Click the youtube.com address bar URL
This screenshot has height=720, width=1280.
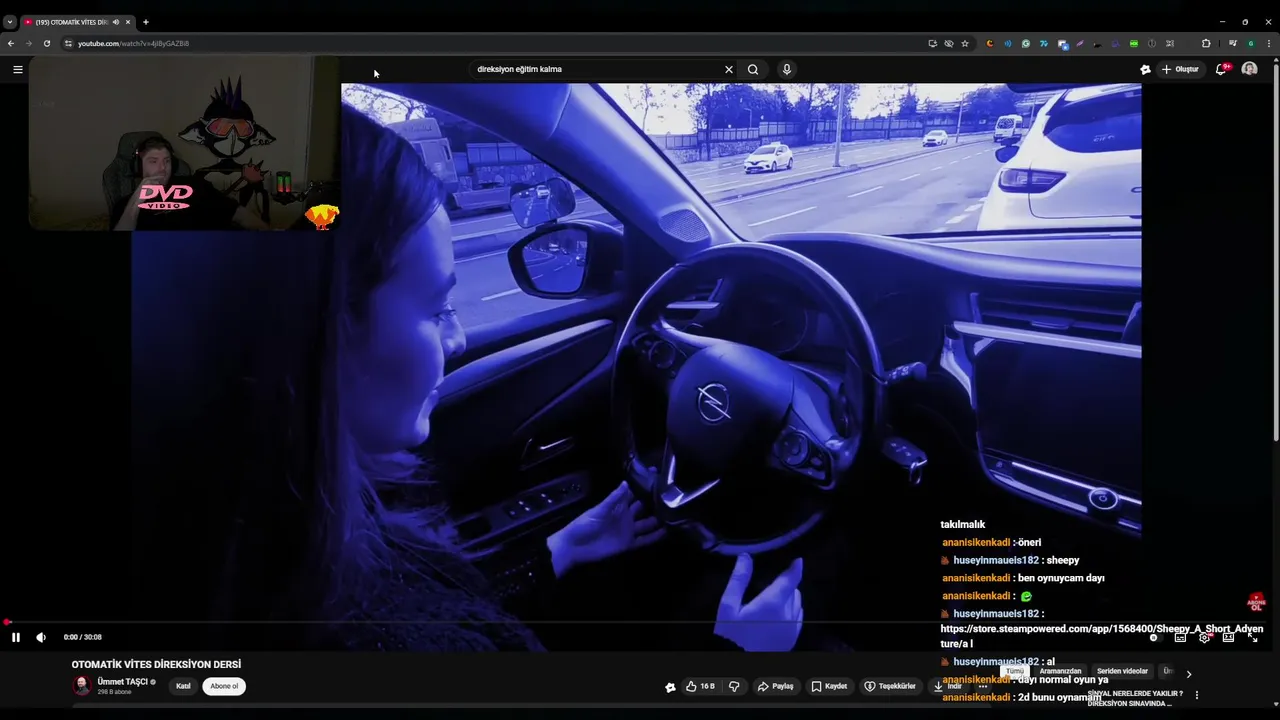click(x=133, y=43)
